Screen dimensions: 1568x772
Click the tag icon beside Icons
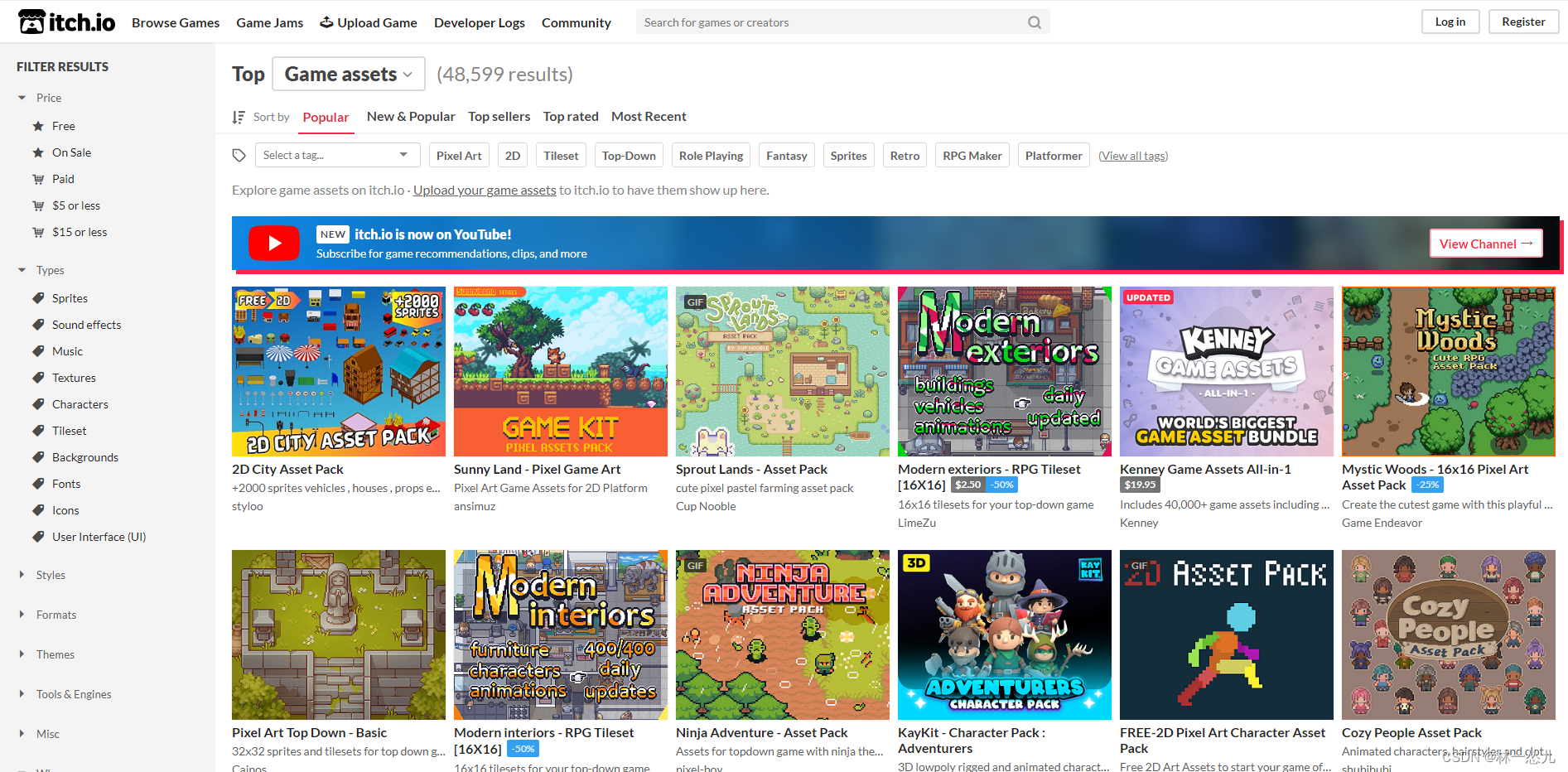tap(38, 510)
